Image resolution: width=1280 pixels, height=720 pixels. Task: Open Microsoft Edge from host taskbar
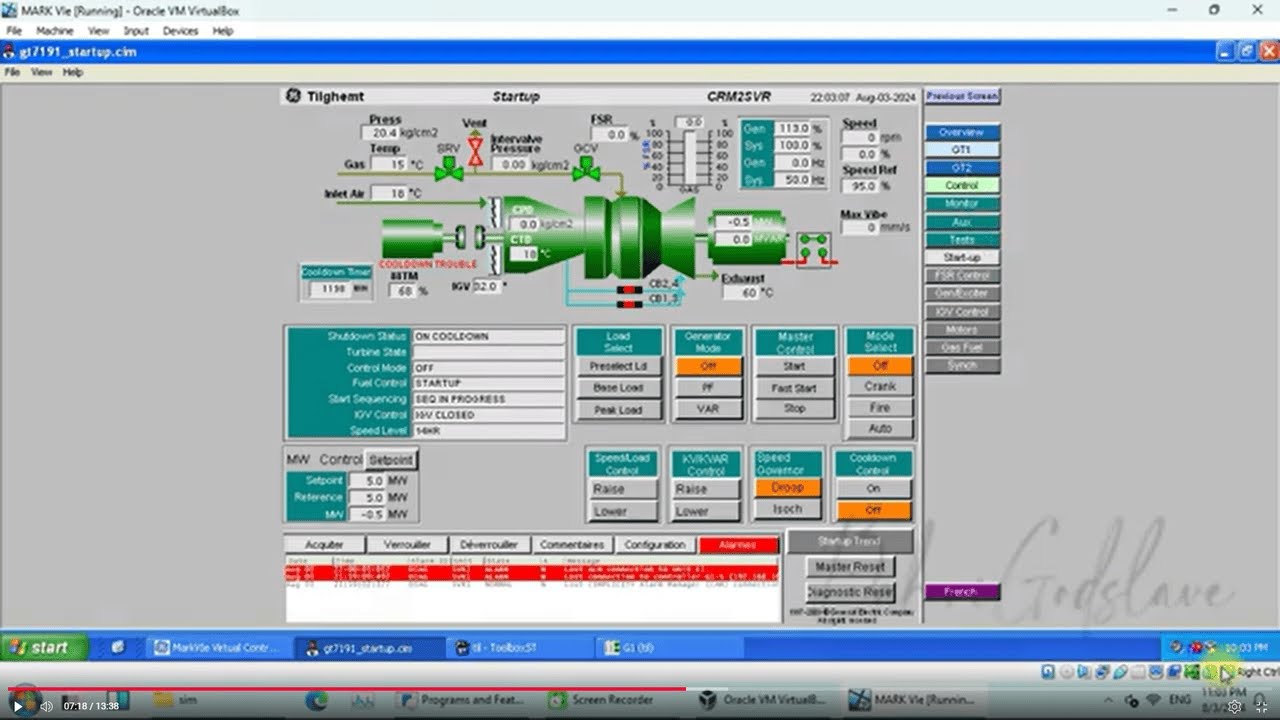(x=316, y=700)
